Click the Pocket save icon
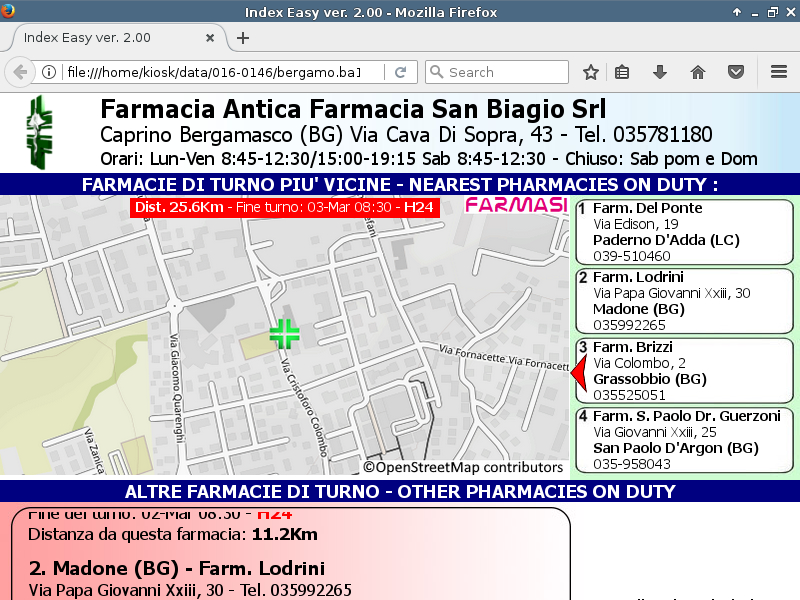The height and width of the screenshot is (600, 800). point(735,72)
